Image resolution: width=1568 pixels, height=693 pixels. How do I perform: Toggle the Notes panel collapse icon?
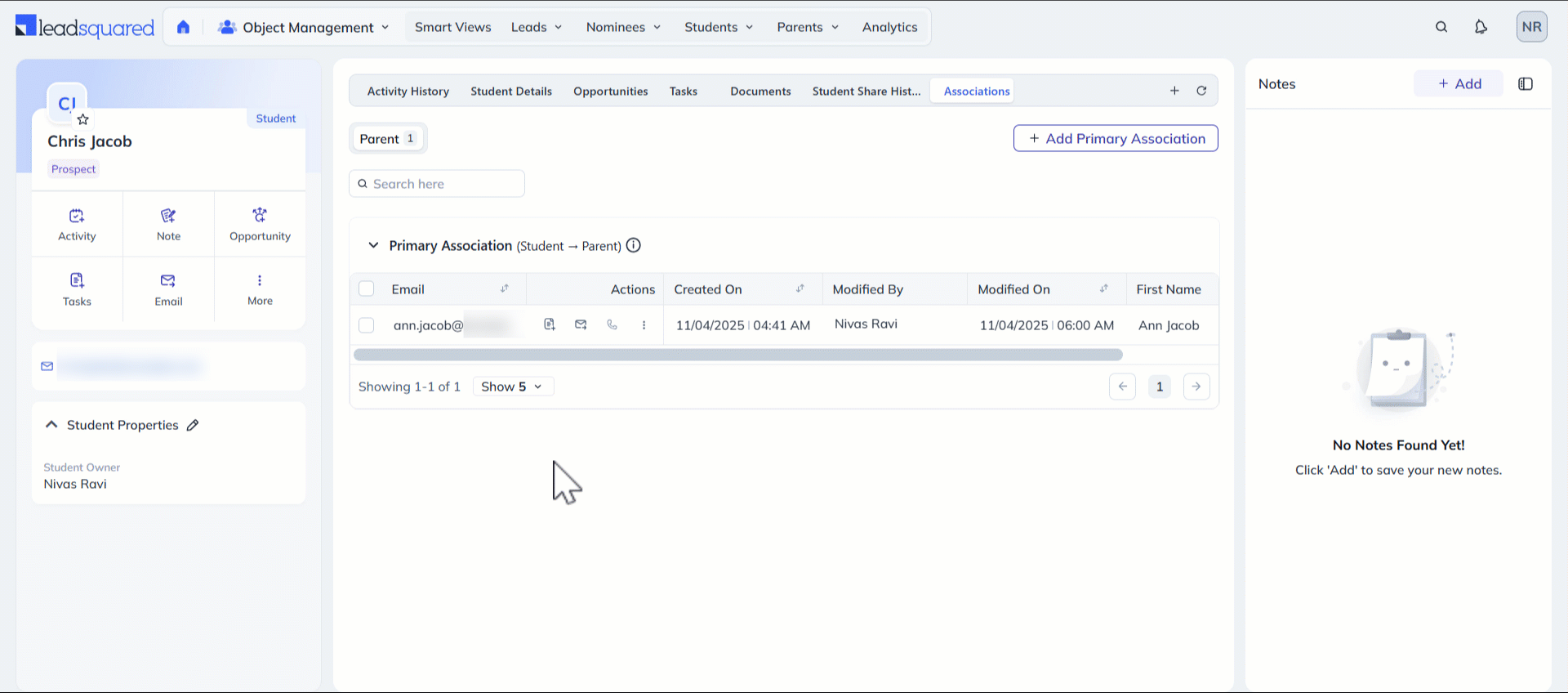point(1525,84)
